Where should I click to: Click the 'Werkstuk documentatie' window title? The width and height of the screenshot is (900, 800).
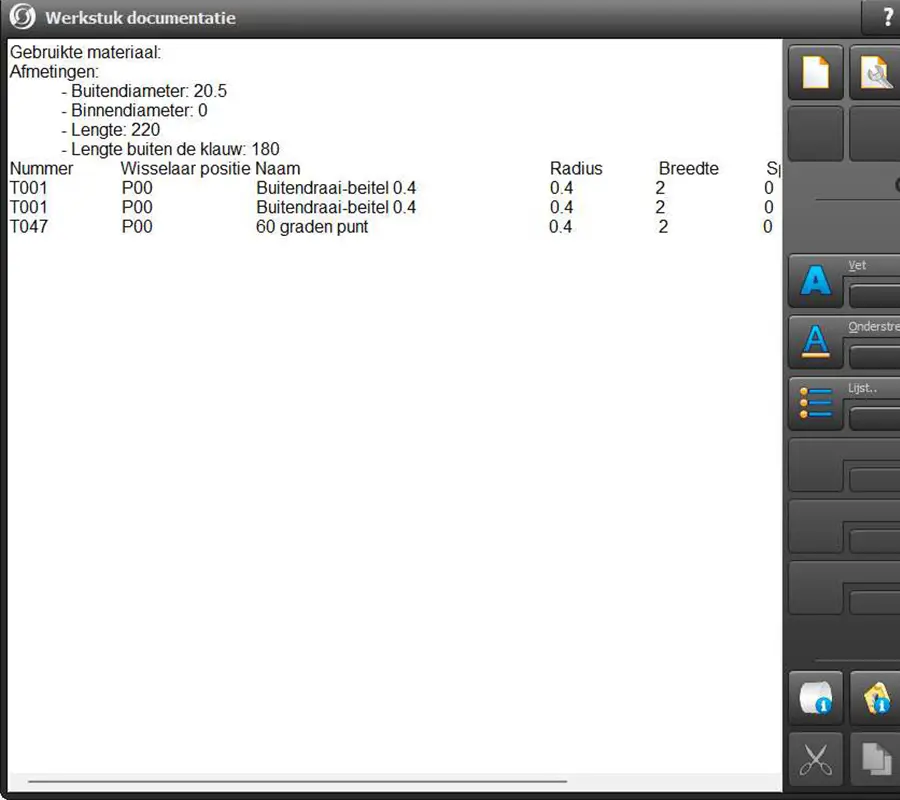tap(141, 18)
